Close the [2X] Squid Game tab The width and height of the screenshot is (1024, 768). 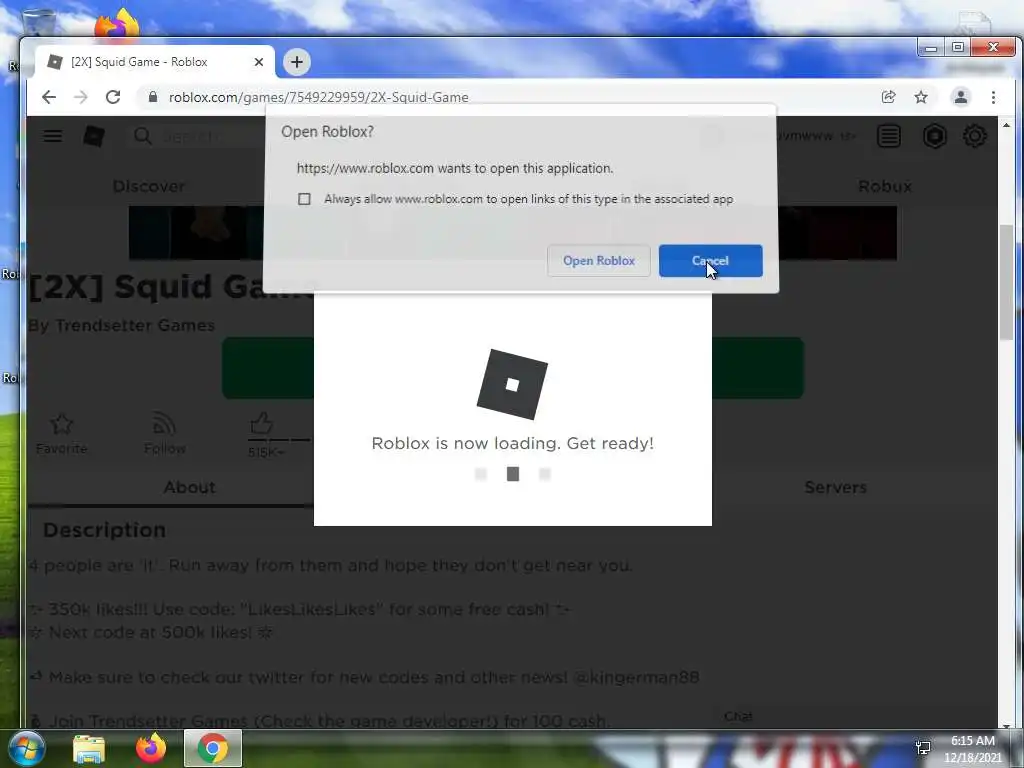(259, 62)
